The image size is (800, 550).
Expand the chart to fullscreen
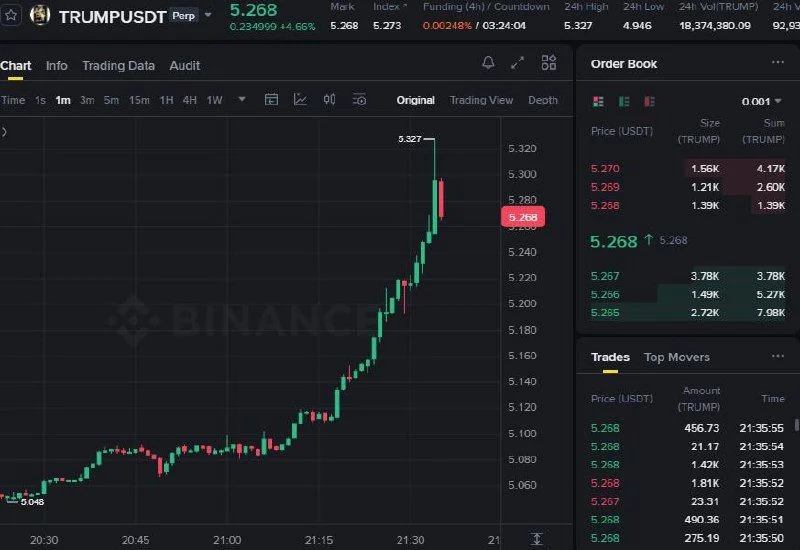click(x=517, y=63)
